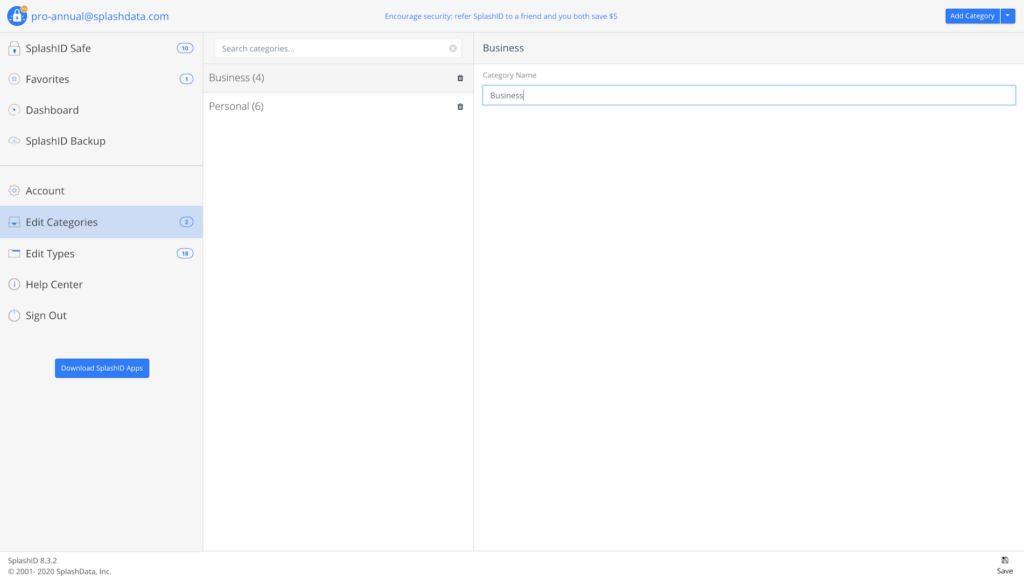Open Account settings gear icon
The width and height of the screenshot is (1024, 581).
point(15,191)
